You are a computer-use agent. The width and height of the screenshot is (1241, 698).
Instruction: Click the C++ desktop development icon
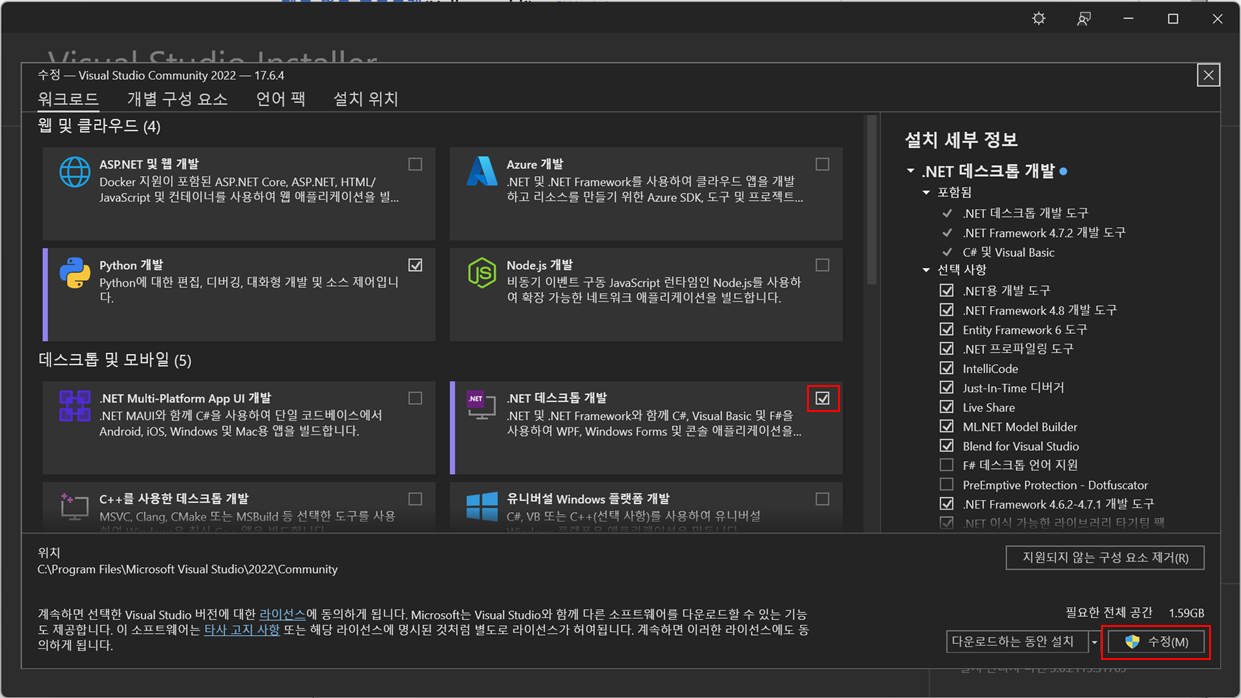(74, 506)
